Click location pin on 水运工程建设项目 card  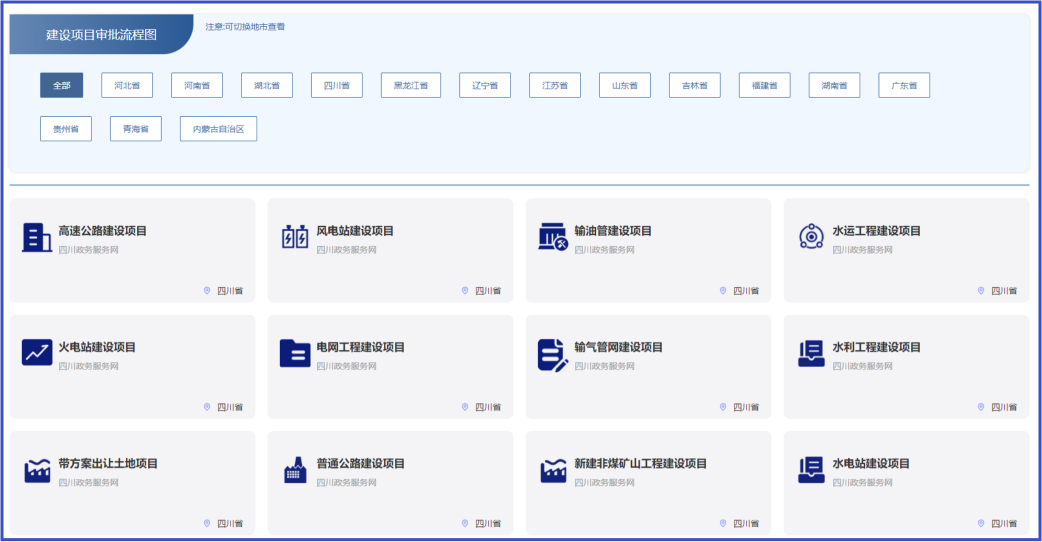[x=981, y=291]
